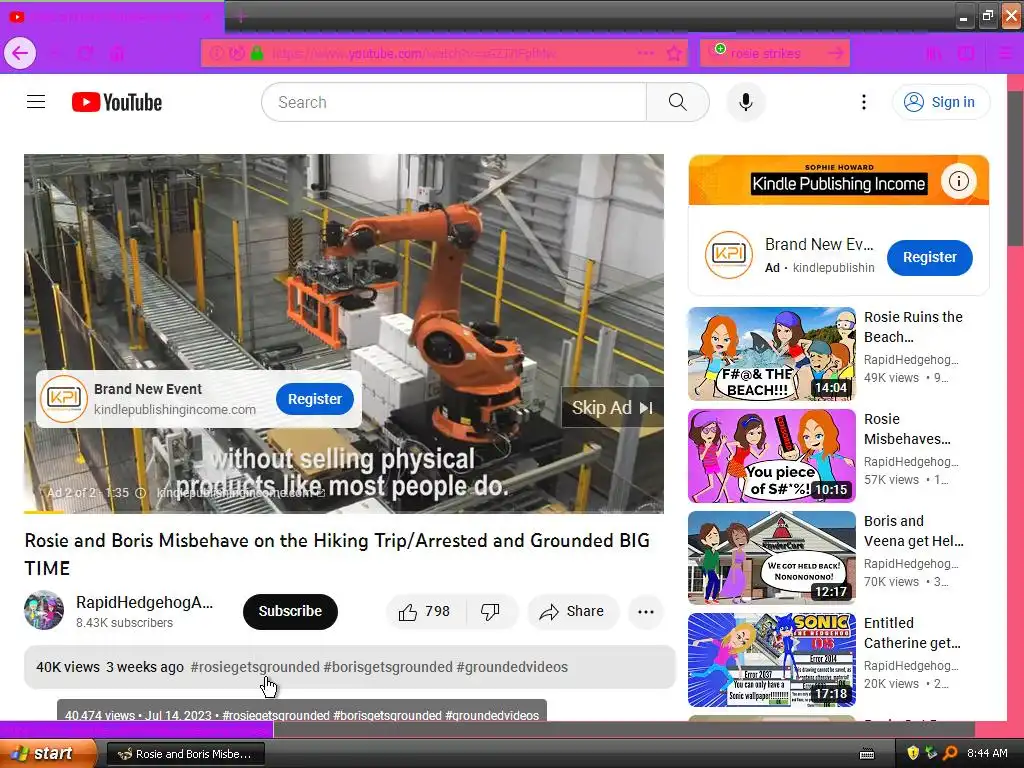Sign in to YouTube
Screen dimensions: 1024x768
[x=941, y=102]
